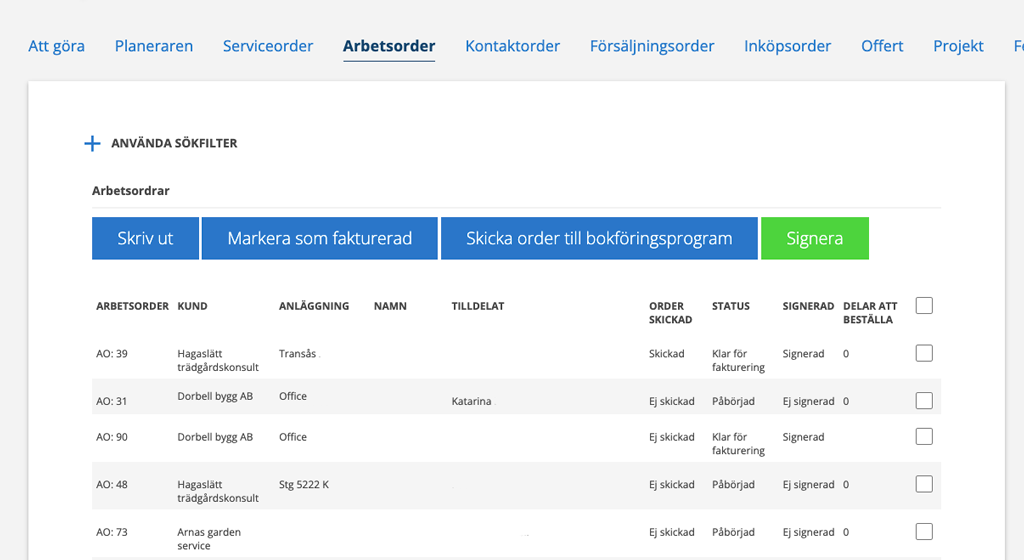Click the Skriv ut button
This screenshot has width=1024, height=560.
pyautogui.click(x=145, y=238)
